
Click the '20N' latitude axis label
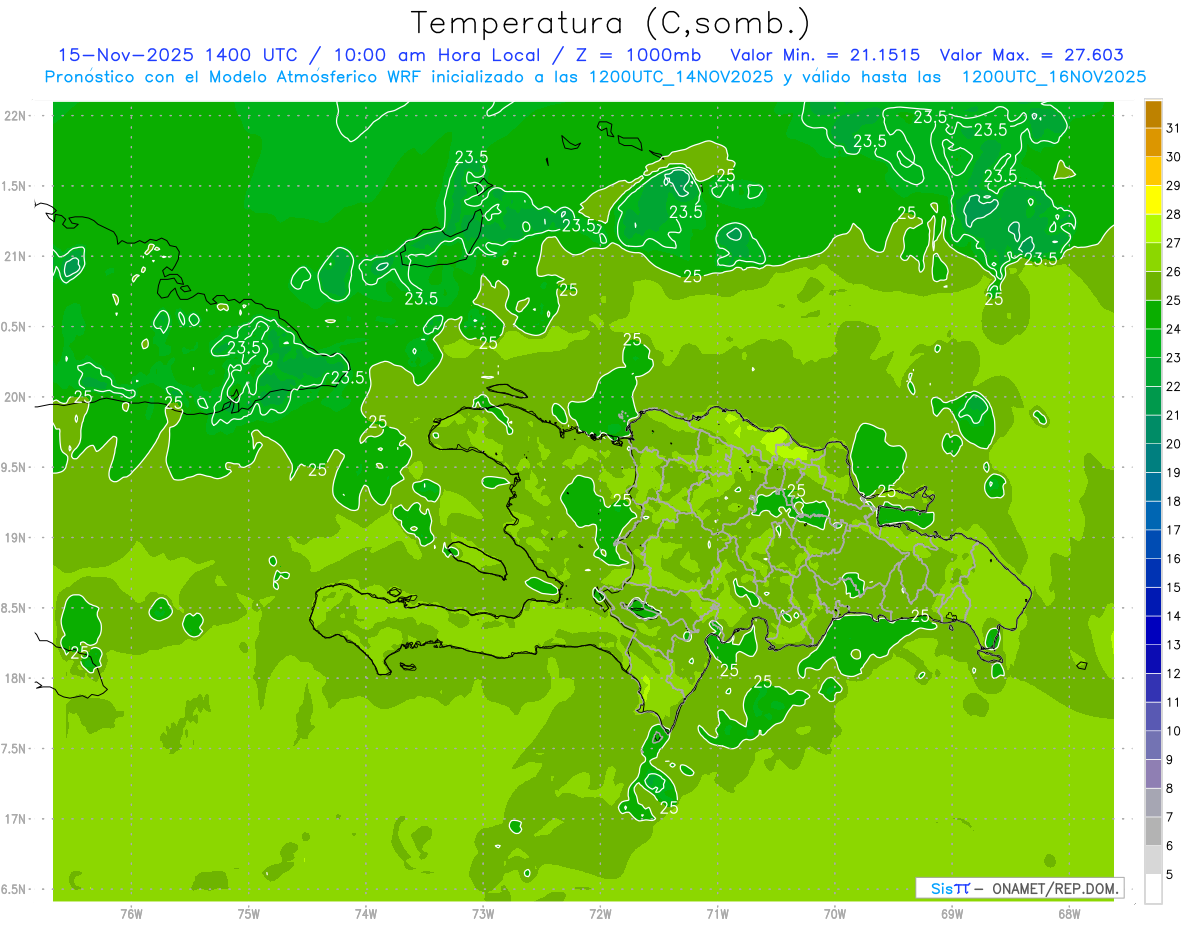[15, 397]
